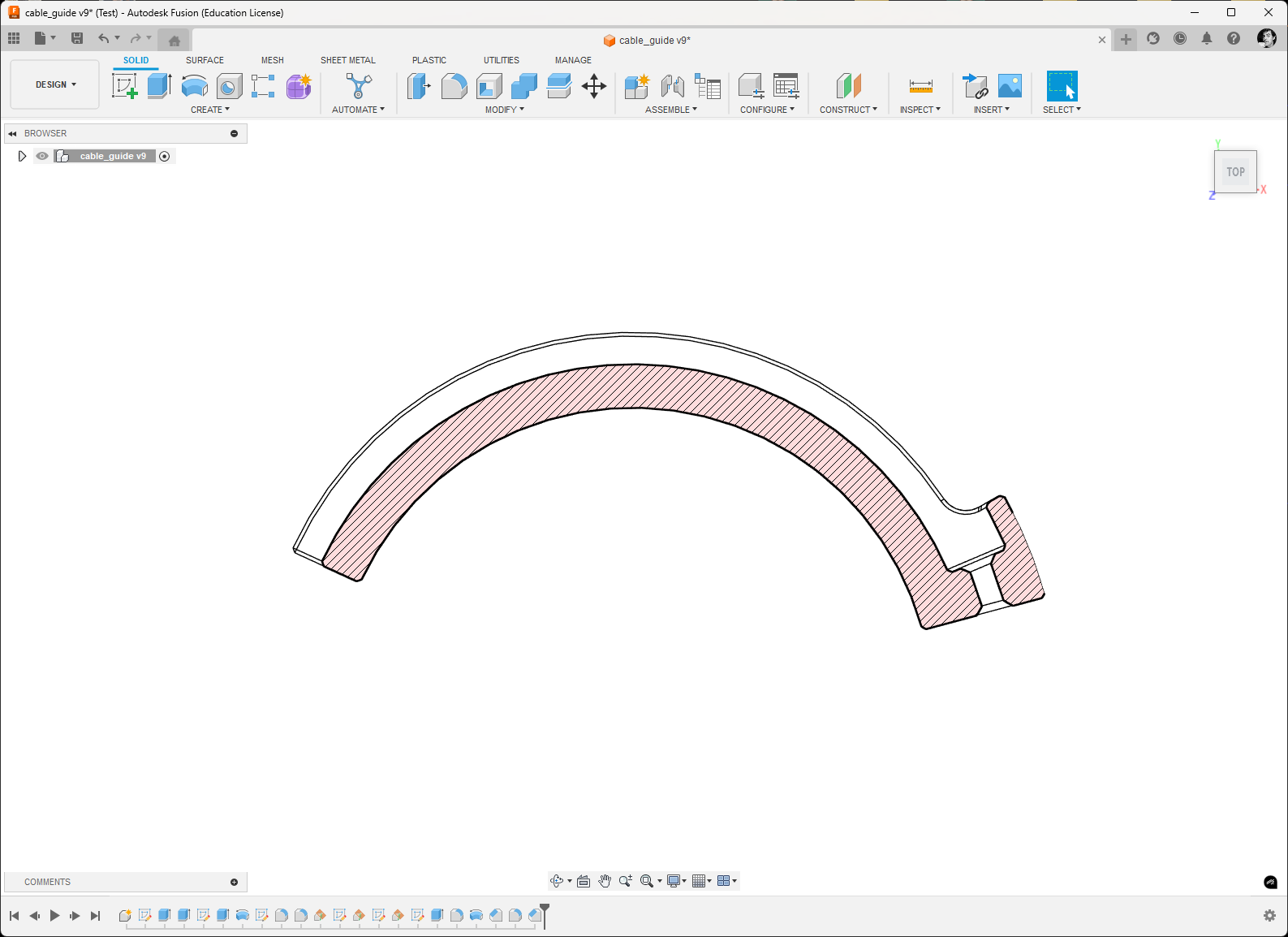This screenshot has height=937, width=1288.
Task: Expand the Inspect dropdown menu
Action: (x=920, y=110)
